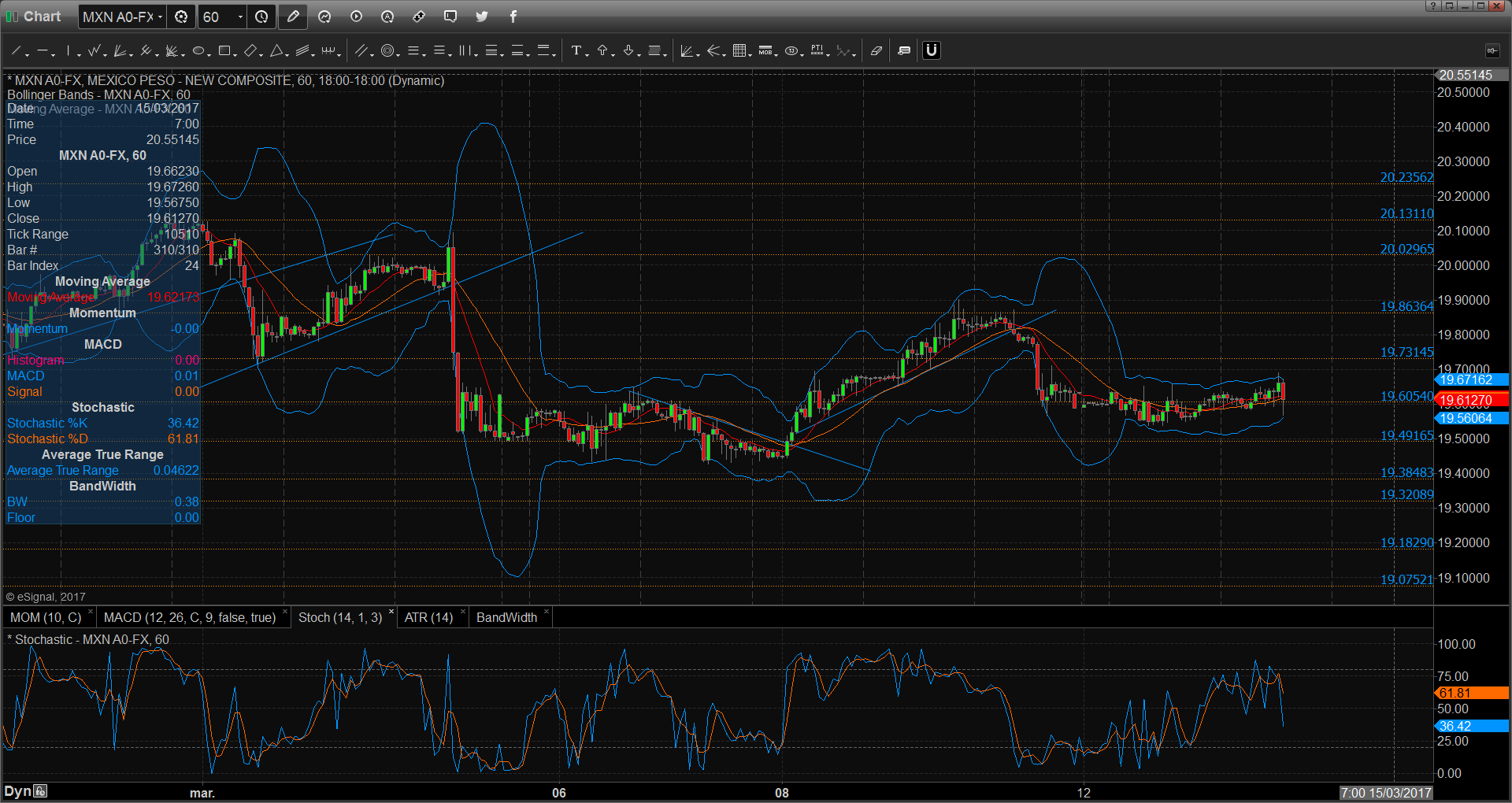Select the zigzag polyline tool
1512x803 pixels.
click(94, 51)
